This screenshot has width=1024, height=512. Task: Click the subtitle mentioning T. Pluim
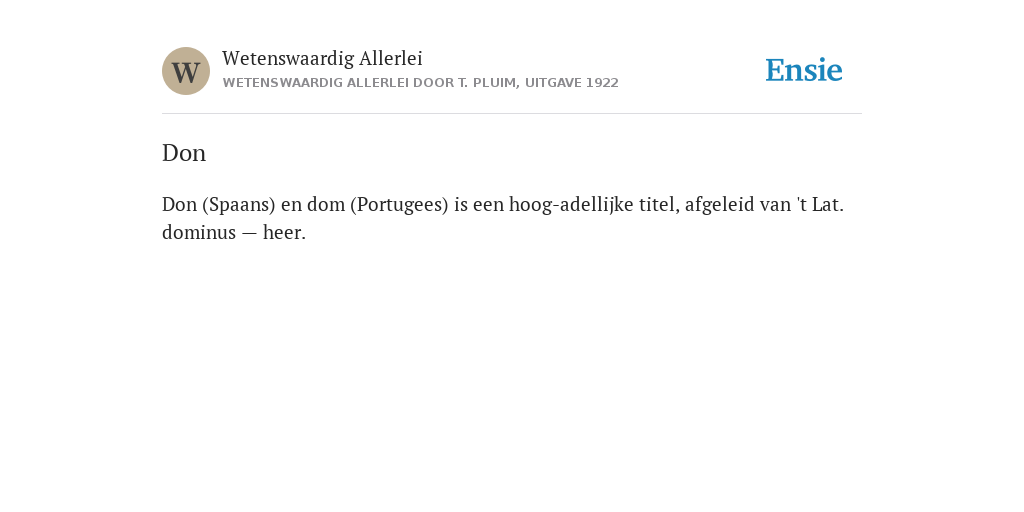(x=421, y=83)
